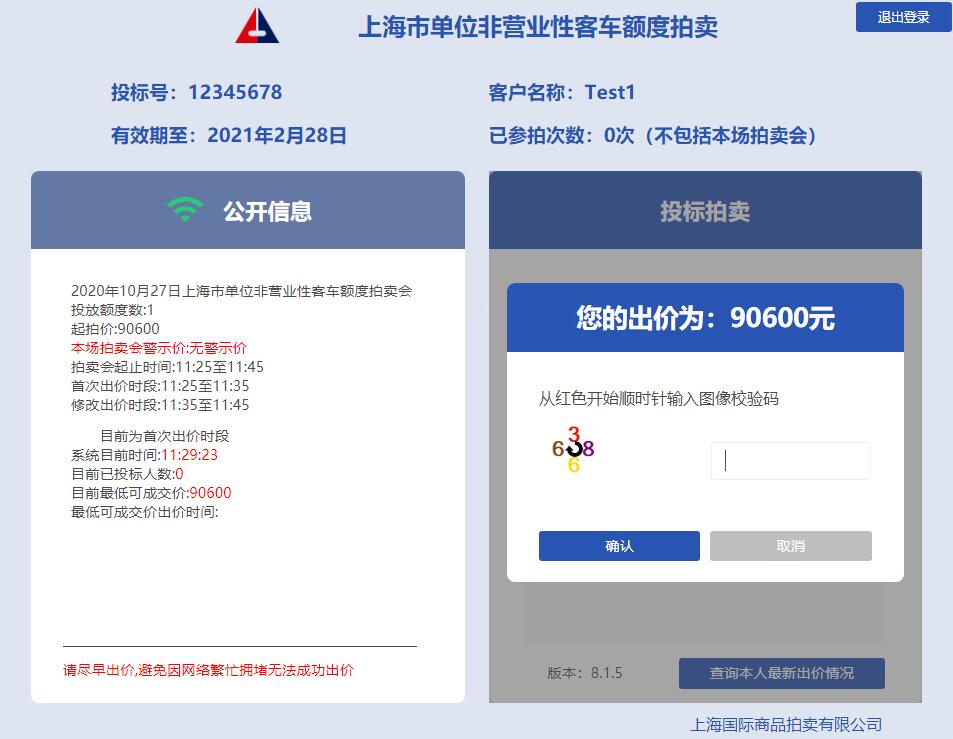953x739 pixels.
Task: Click the brown digit 6 in captcha
Action: point(558,449)
